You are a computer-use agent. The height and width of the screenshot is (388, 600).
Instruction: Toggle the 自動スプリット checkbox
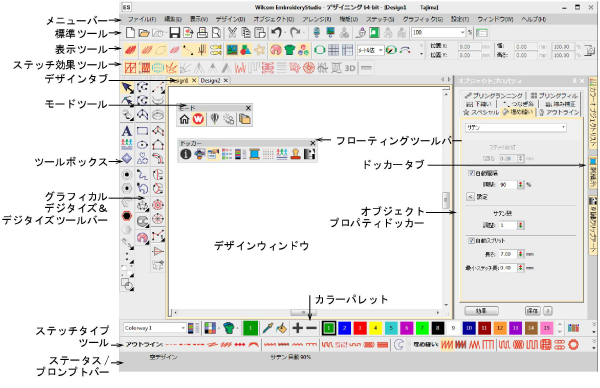[x=471, y=241]
